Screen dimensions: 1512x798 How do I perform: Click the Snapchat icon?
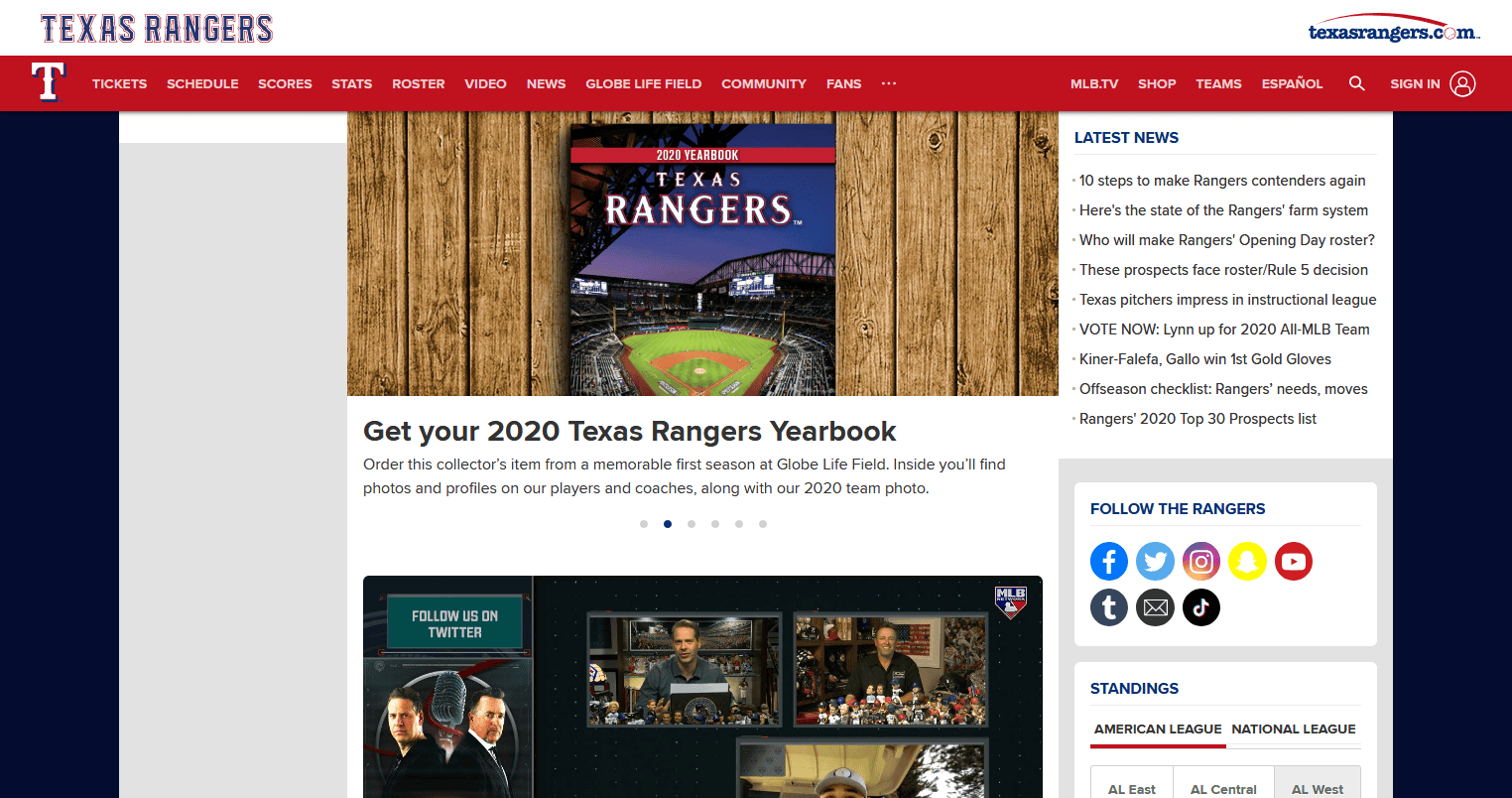click(1247, 561)
